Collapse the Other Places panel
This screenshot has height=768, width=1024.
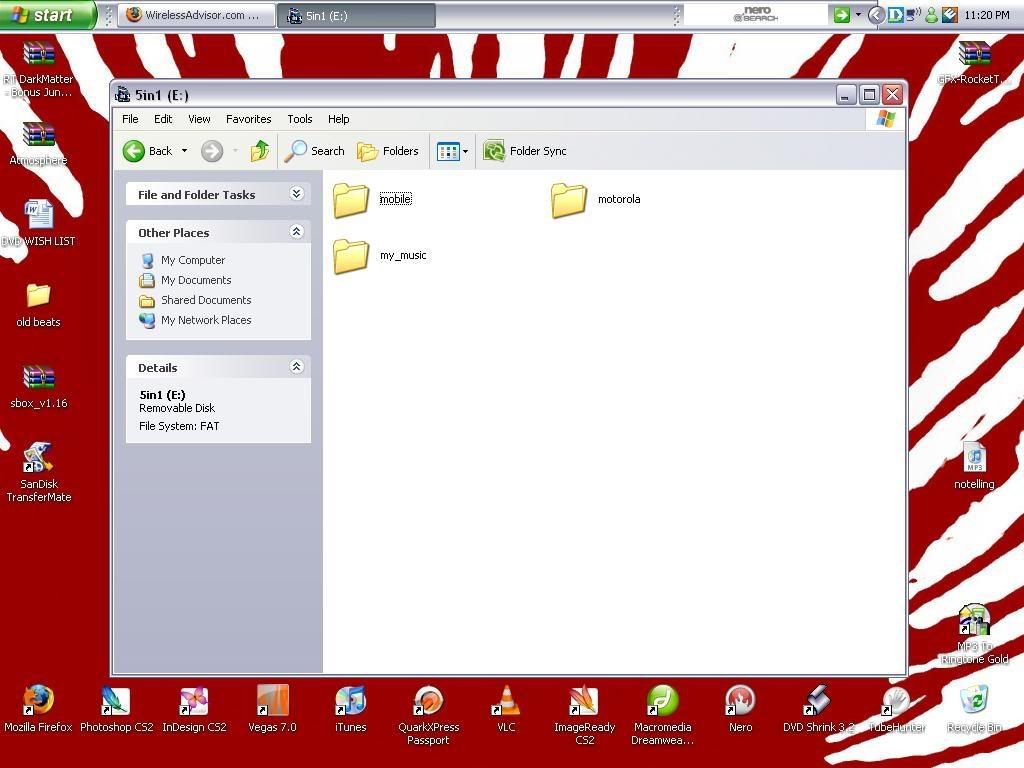(x=296, y=231)
